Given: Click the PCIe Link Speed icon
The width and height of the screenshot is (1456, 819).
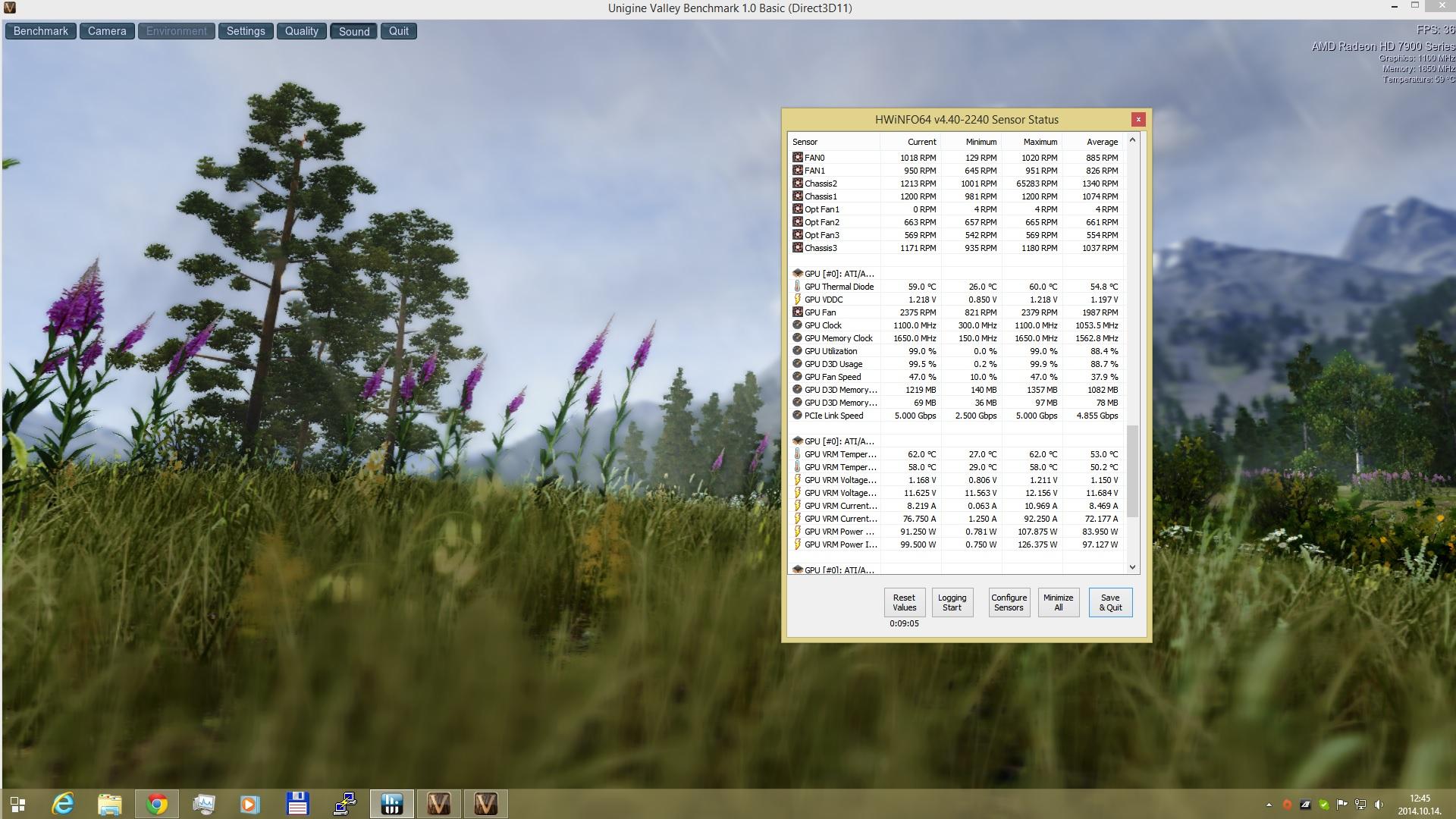Looking at the screenshot, I should coord(797,415).
